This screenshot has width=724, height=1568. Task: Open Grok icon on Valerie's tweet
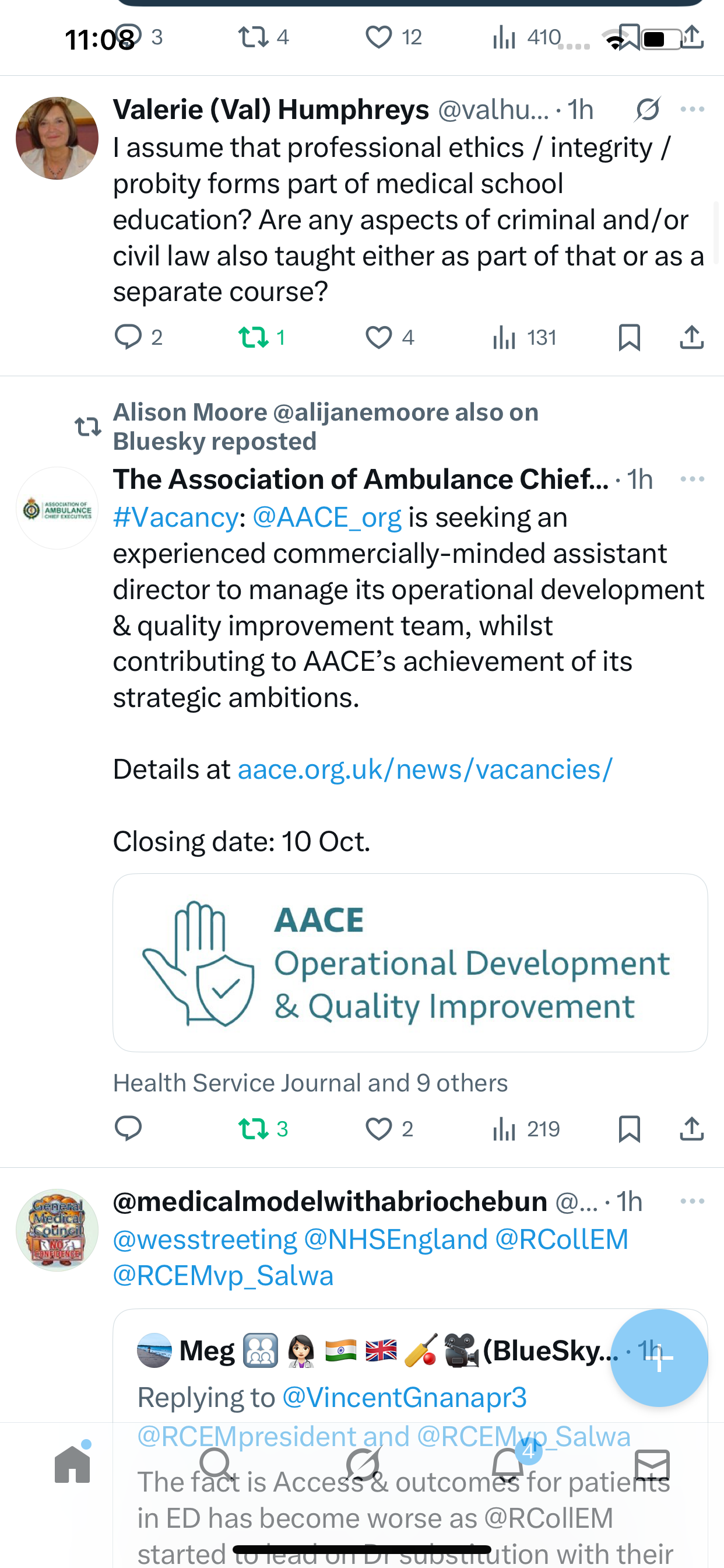point(647,110)
